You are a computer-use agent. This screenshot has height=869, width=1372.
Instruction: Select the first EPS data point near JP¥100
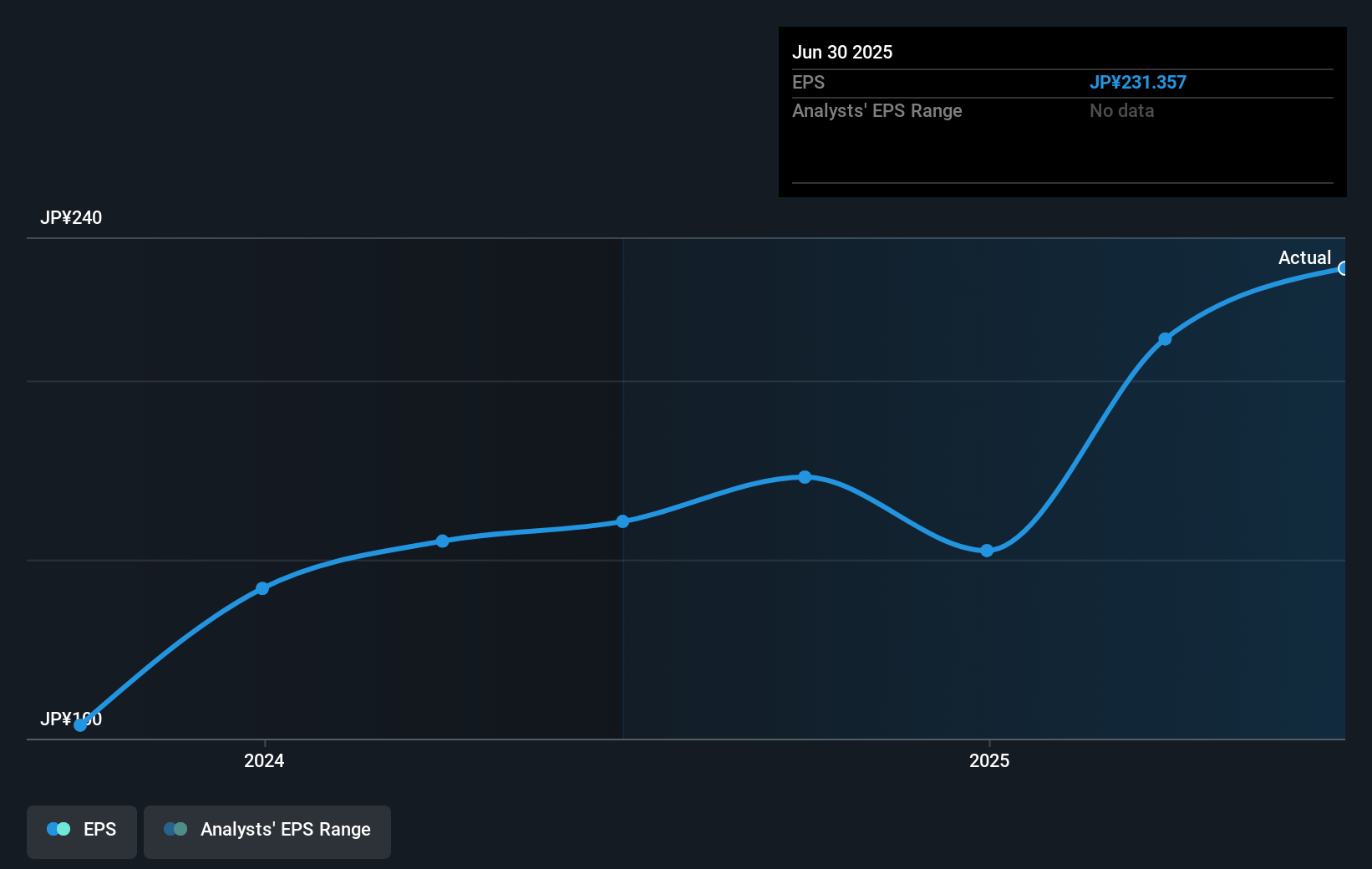[x=79, y=725]
